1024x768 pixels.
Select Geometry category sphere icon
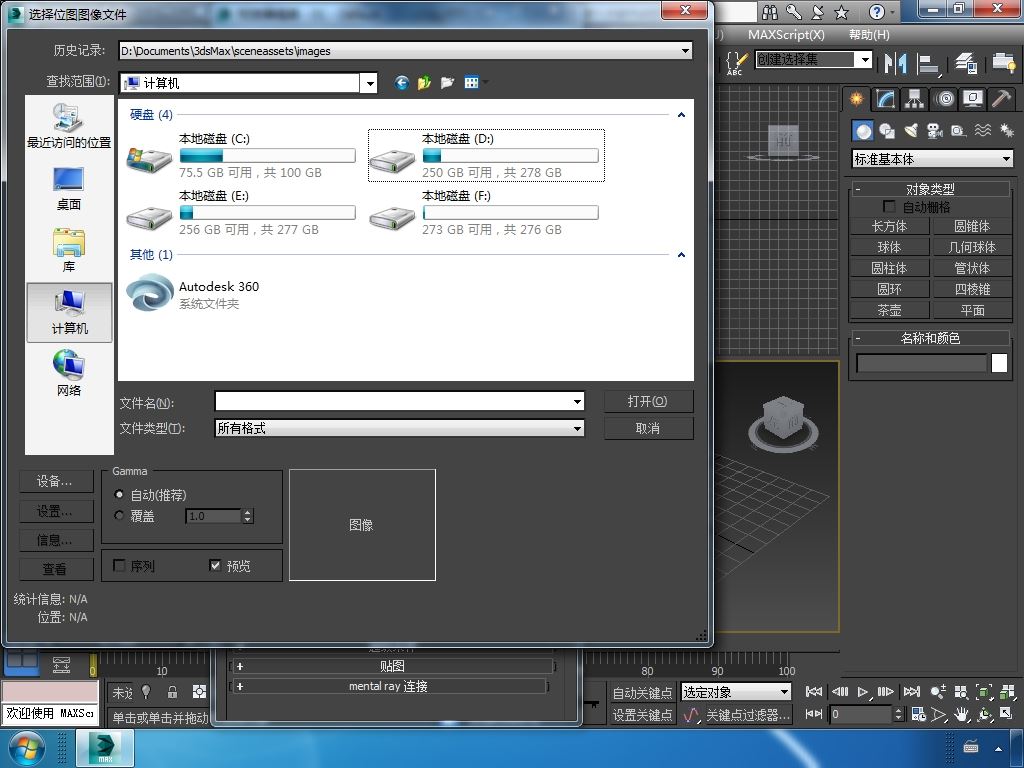(x=863, y=131)
